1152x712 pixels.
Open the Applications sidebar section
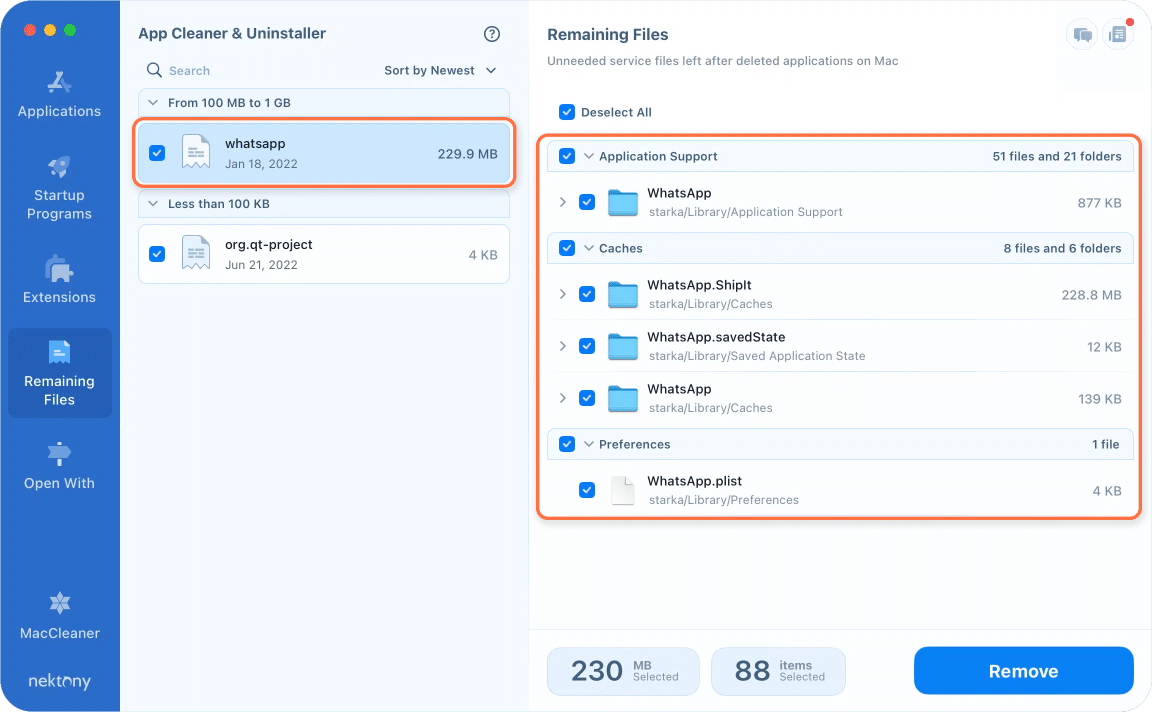(59, 94)
